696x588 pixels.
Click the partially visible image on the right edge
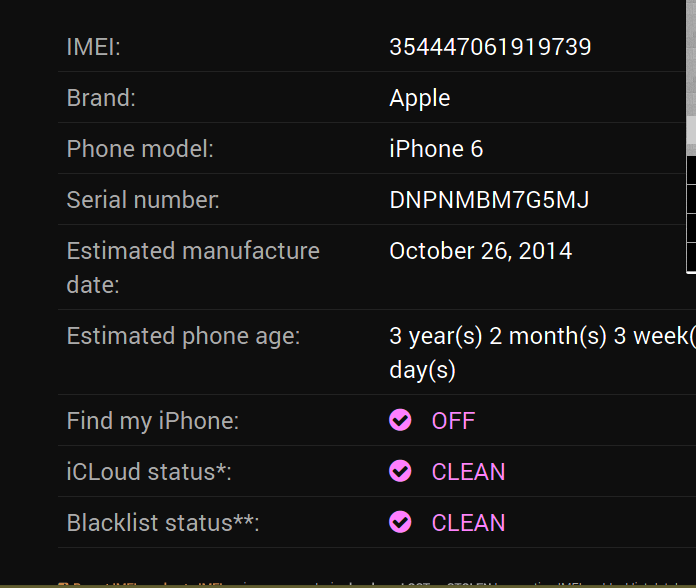(x=690, y=180)
